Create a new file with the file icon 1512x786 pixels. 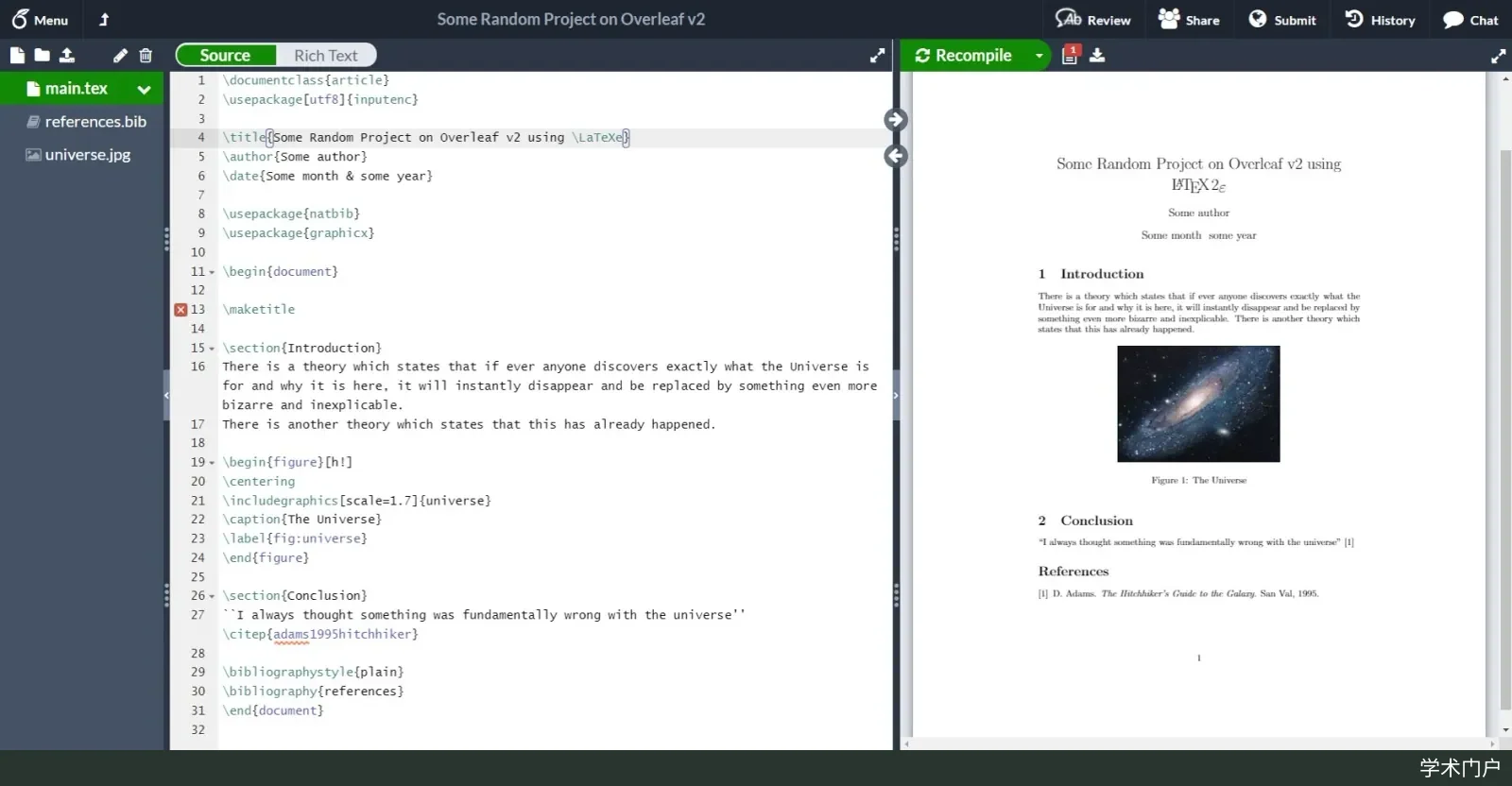(x=17, y=55)
